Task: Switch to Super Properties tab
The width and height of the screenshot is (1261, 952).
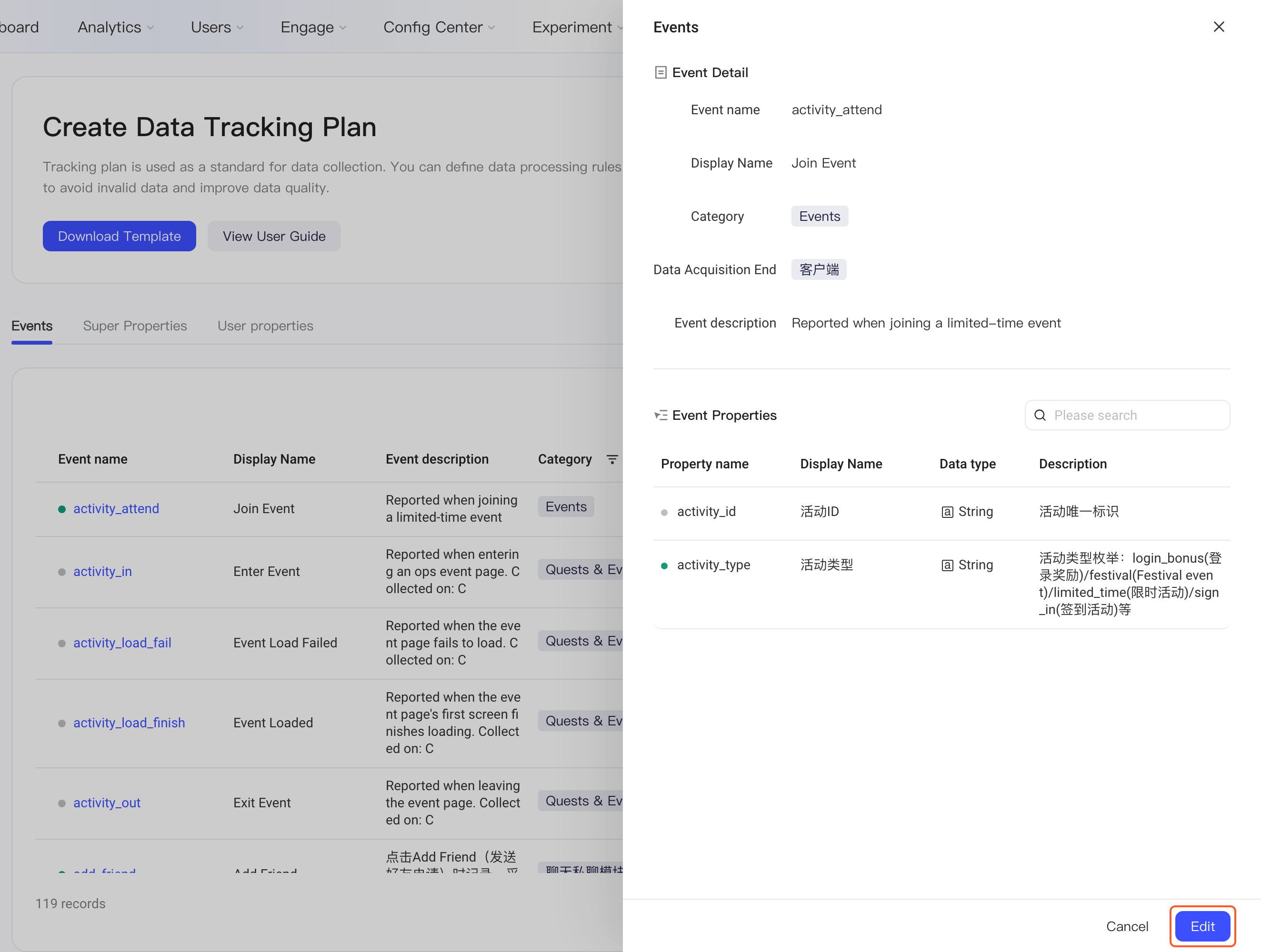Action: (x=135, y=326)
